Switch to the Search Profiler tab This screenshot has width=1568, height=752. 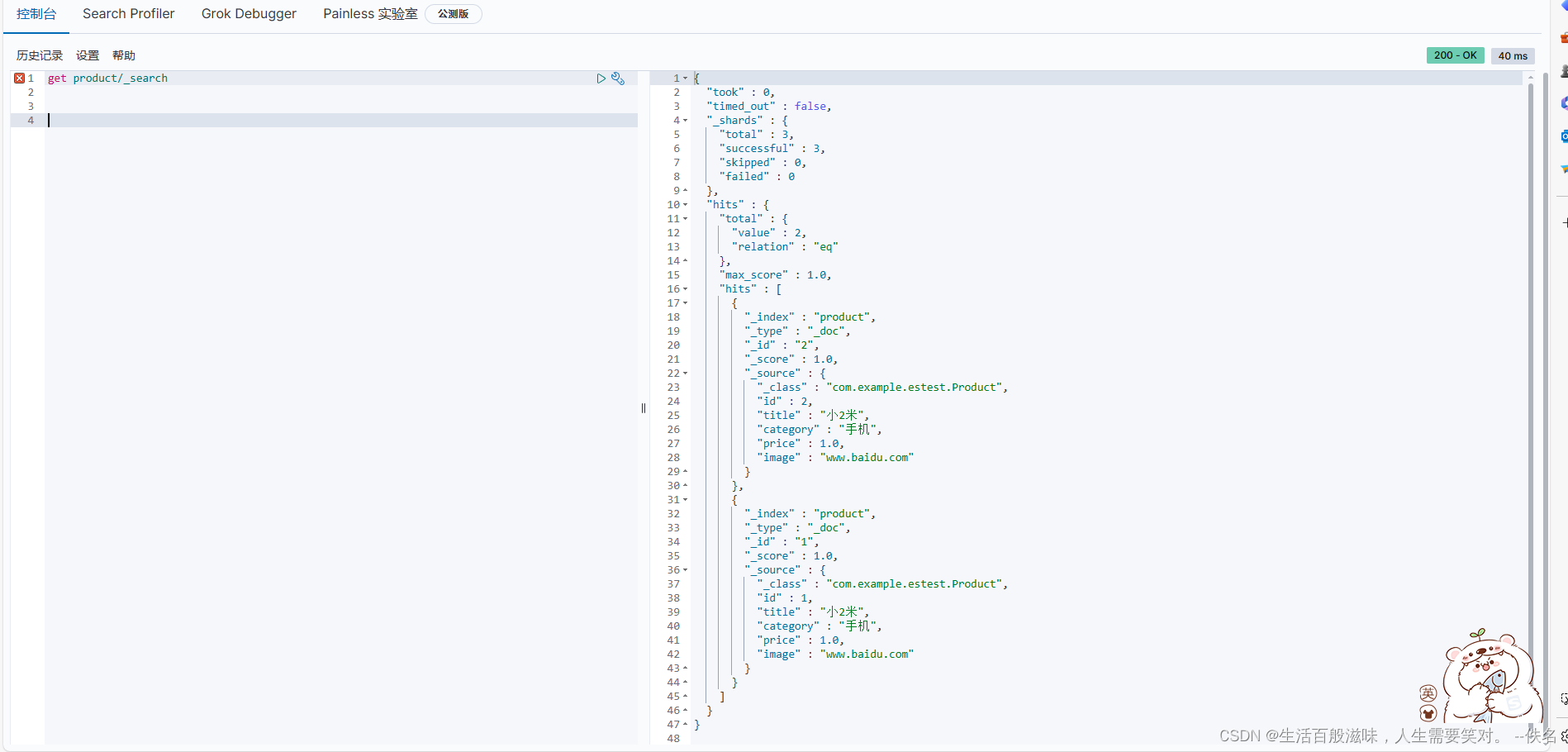pos(128,13)
